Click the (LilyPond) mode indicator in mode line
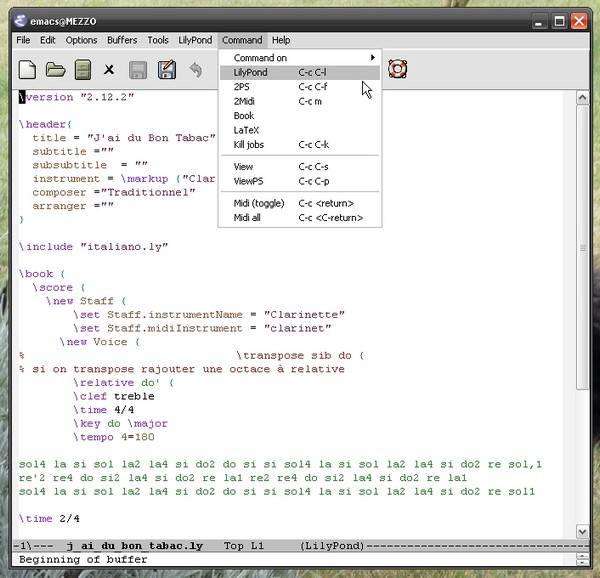Screen dimensions: 600x578 332,545
